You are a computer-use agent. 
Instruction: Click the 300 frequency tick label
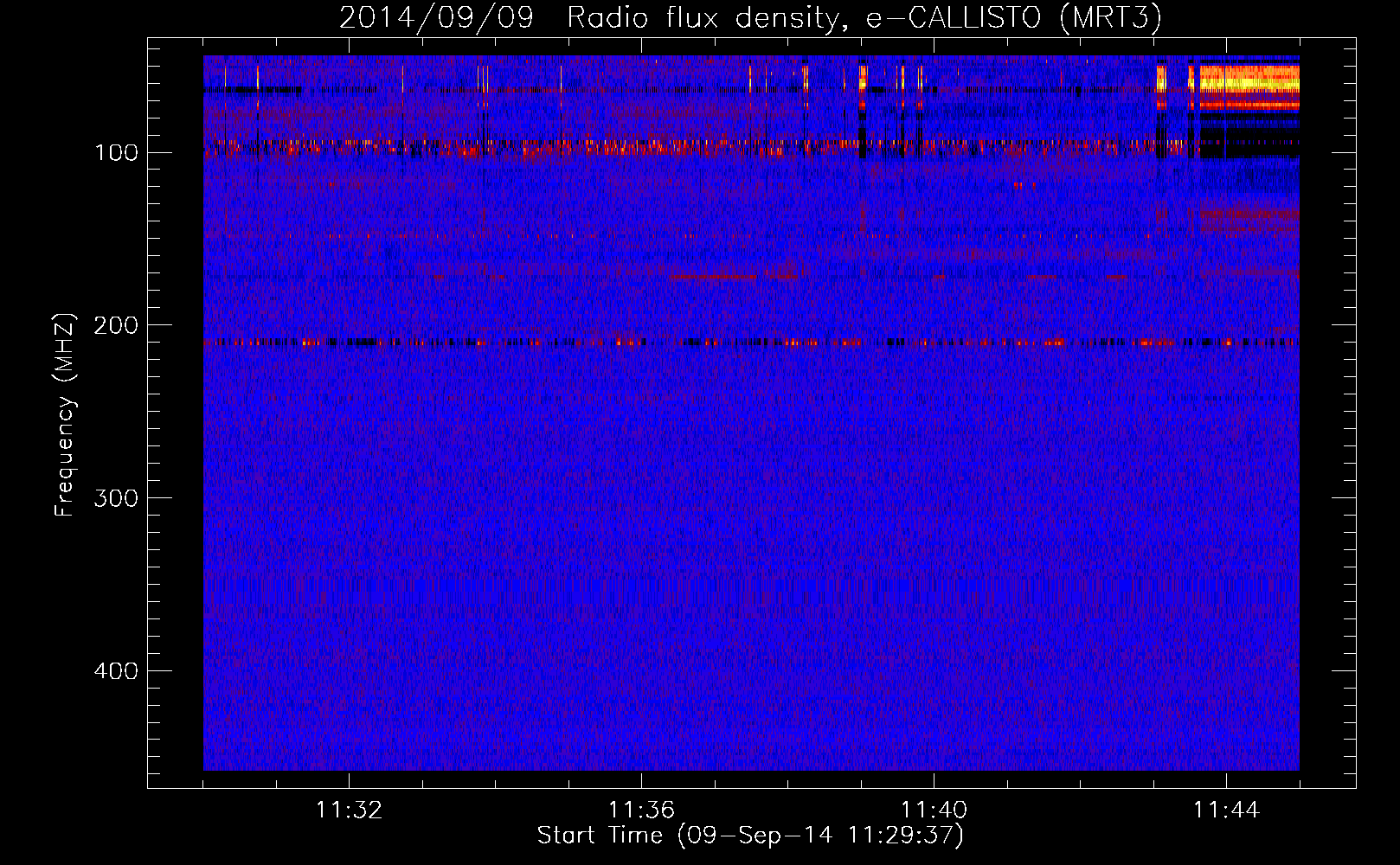point(116,498)
